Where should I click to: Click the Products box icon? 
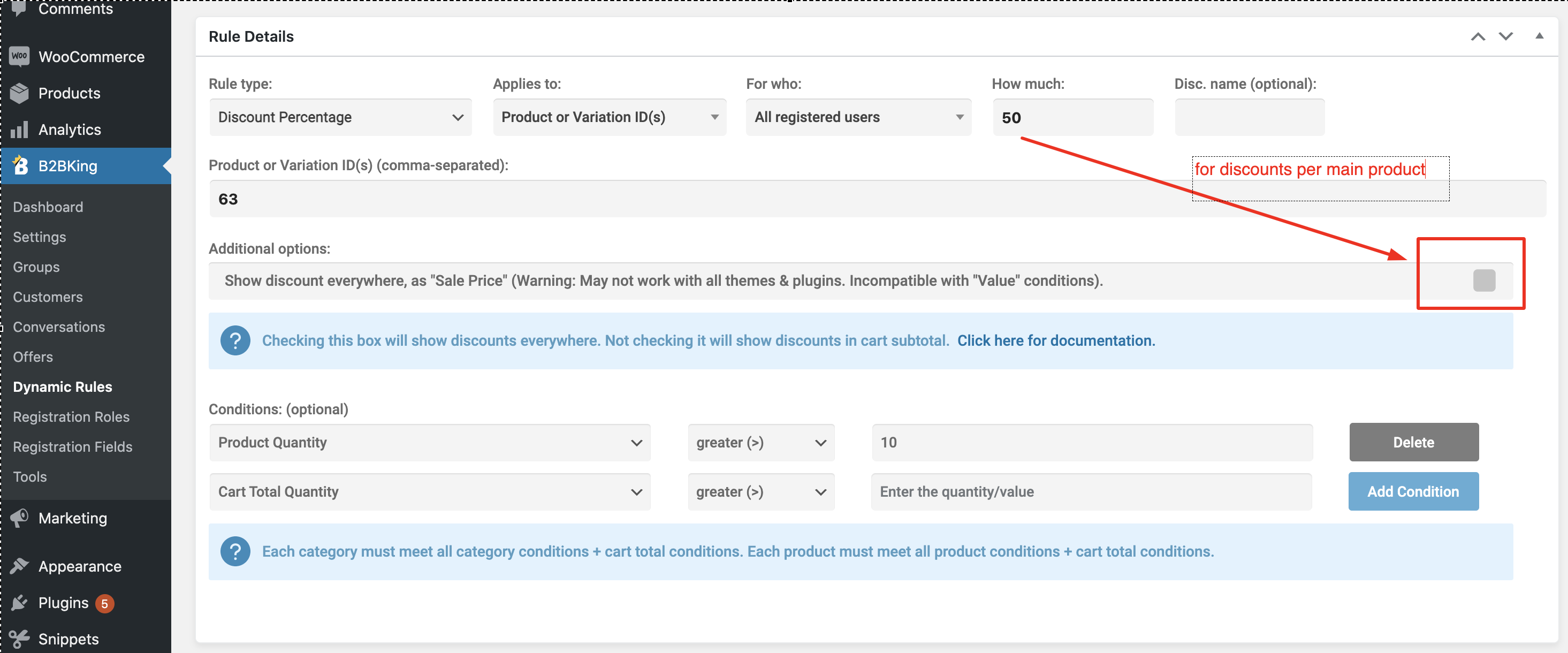point(19,93)
